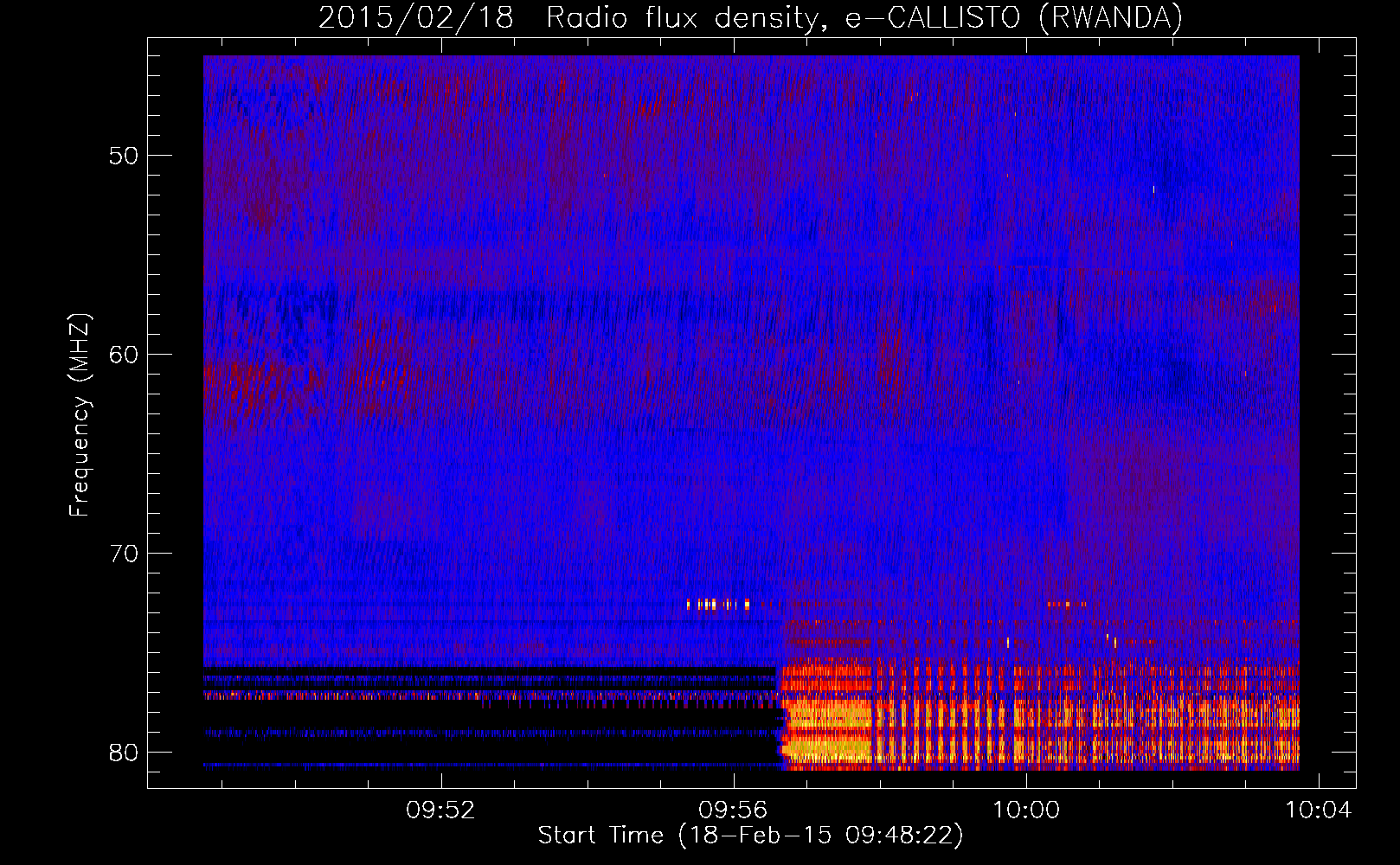Click the 'Frequency (MHZ)' axis label
Image resolution: width=1400 pixels, height=865 pixels.
80,415
